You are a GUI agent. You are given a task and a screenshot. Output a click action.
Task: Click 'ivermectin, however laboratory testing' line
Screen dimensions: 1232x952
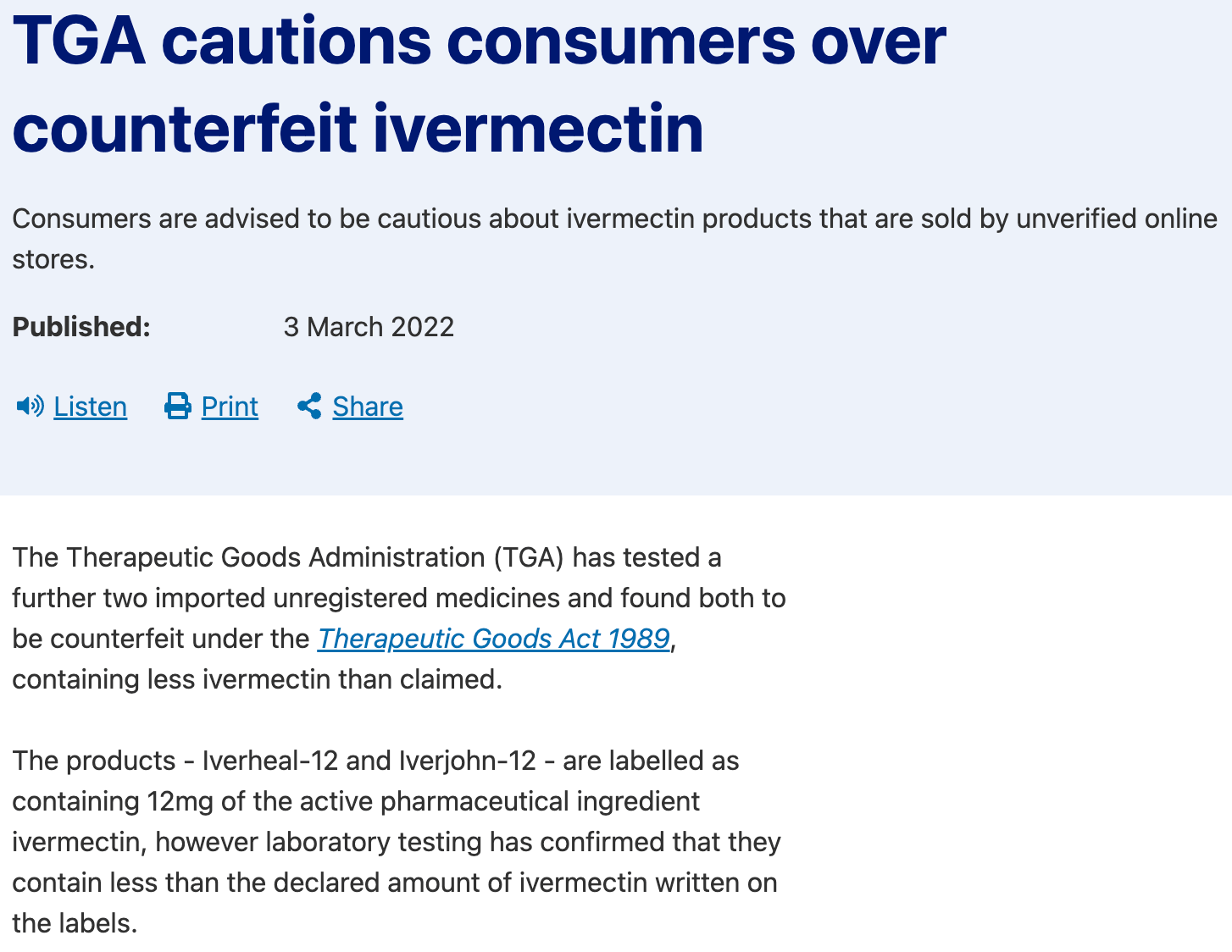(x=397, y=842)
